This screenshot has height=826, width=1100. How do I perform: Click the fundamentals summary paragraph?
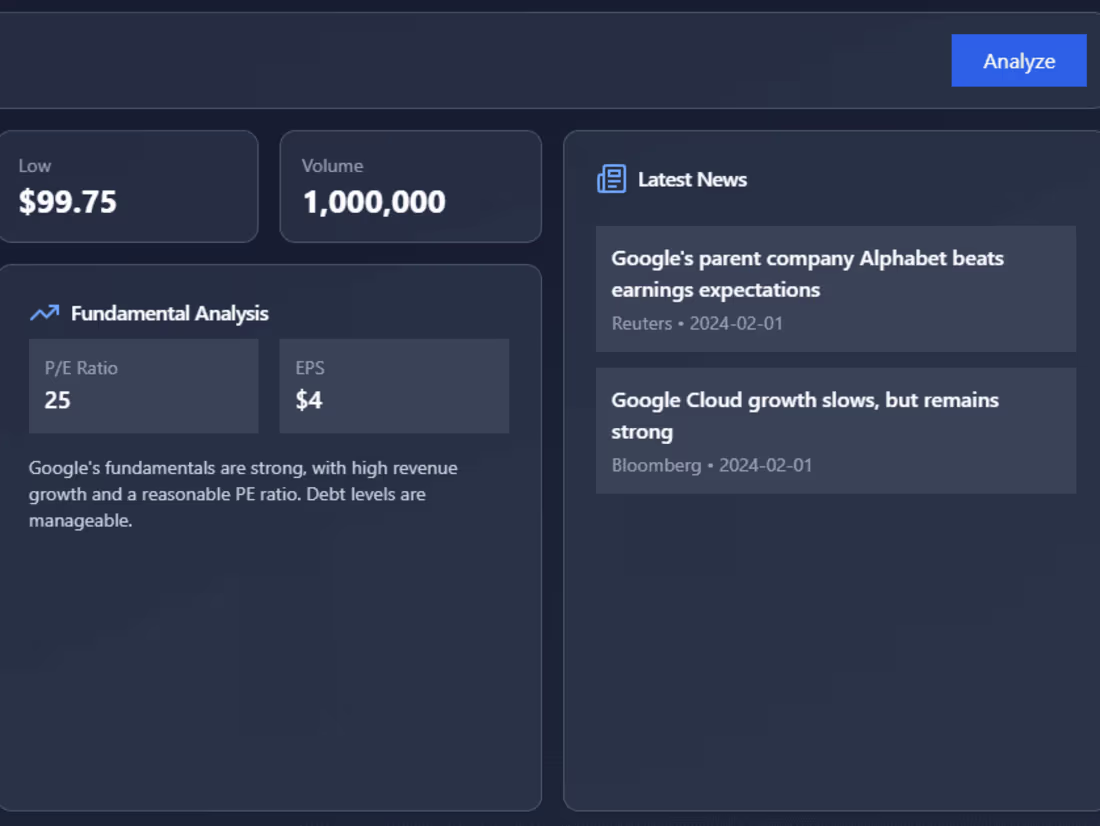tap(243, 493)
